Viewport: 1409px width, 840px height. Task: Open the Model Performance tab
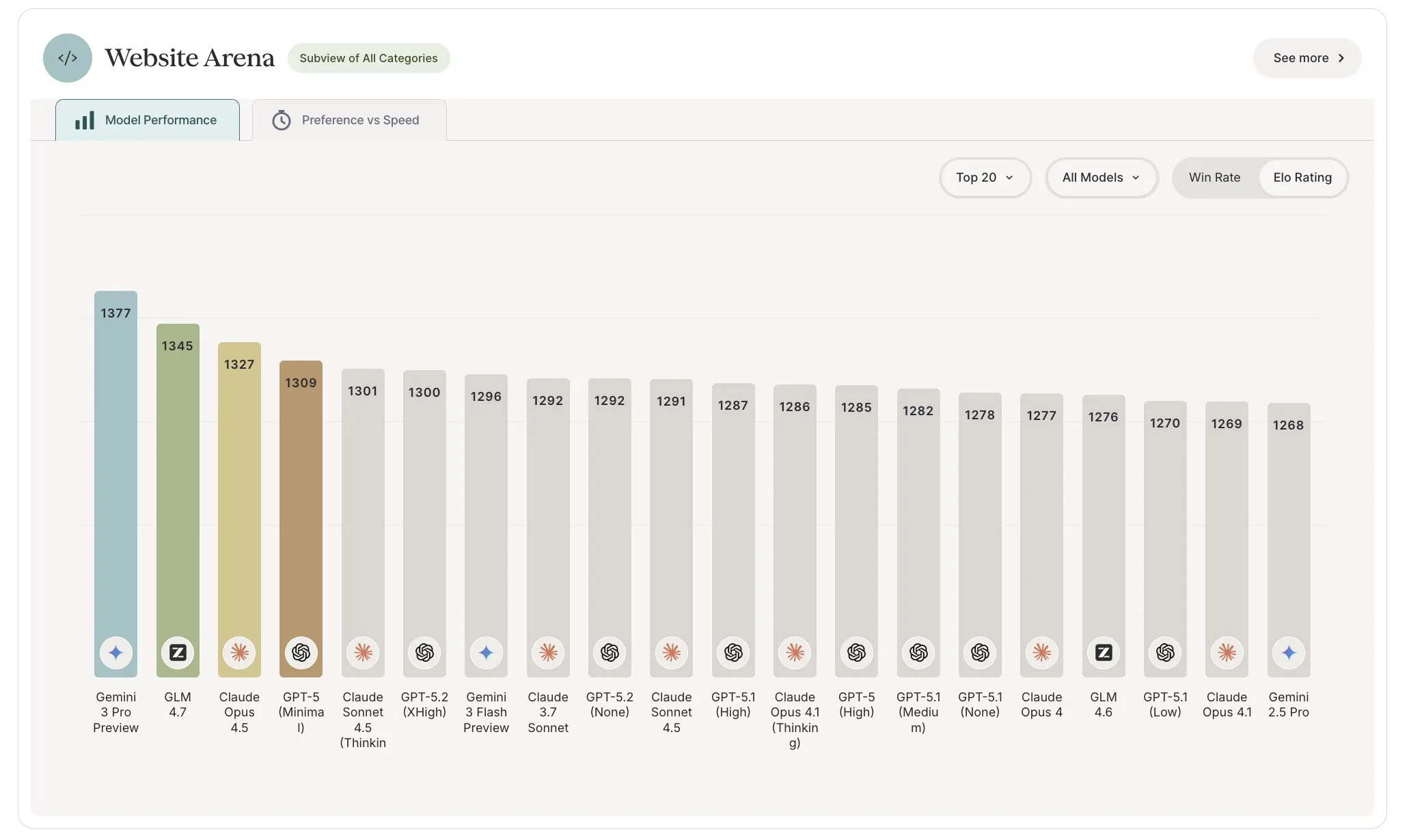pyautogui.click(x=148, y=120)
